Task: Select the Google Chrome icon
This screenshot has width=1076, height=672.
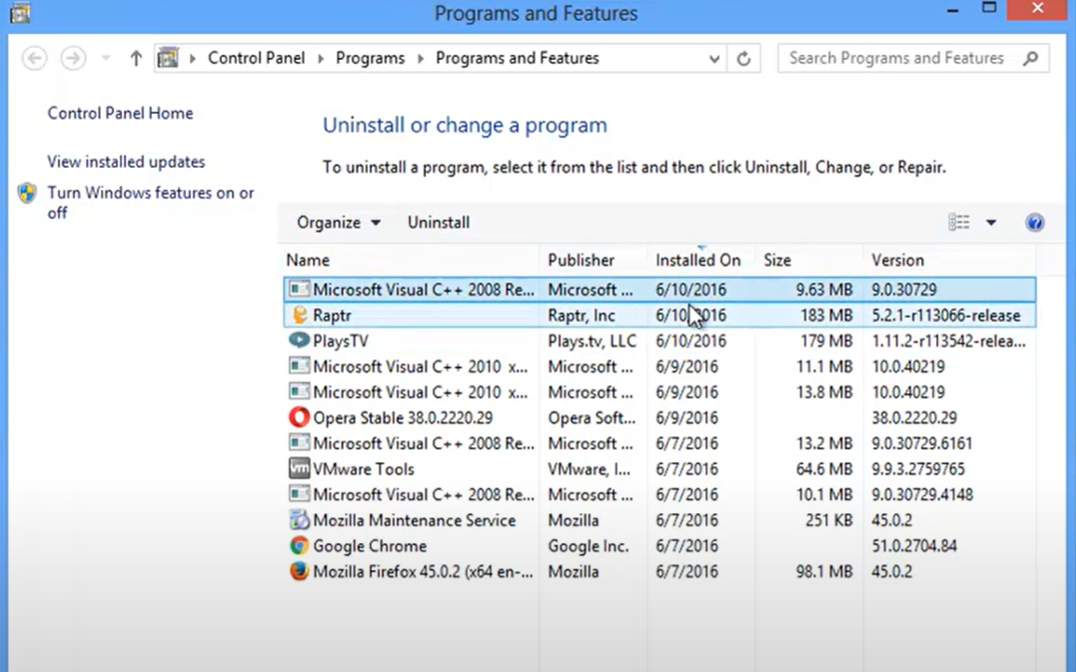Action: pos(299,545)
